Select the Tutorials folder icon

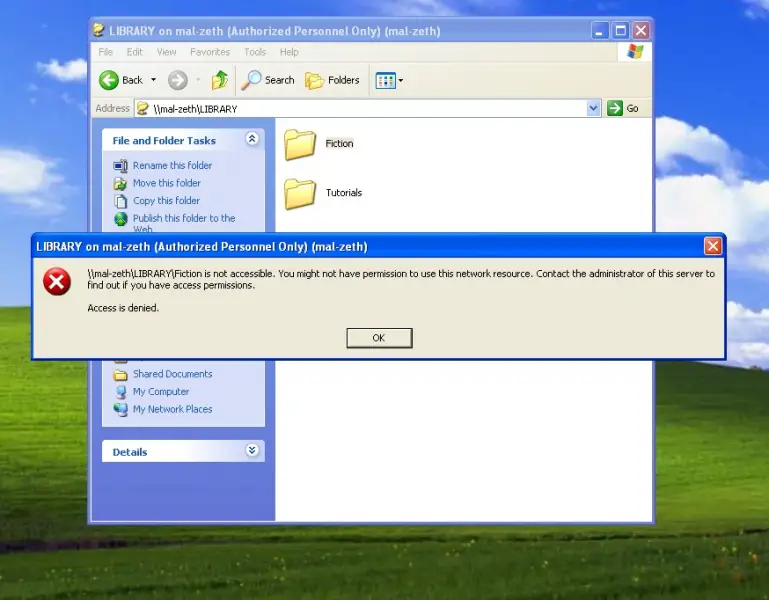[300, 193]
